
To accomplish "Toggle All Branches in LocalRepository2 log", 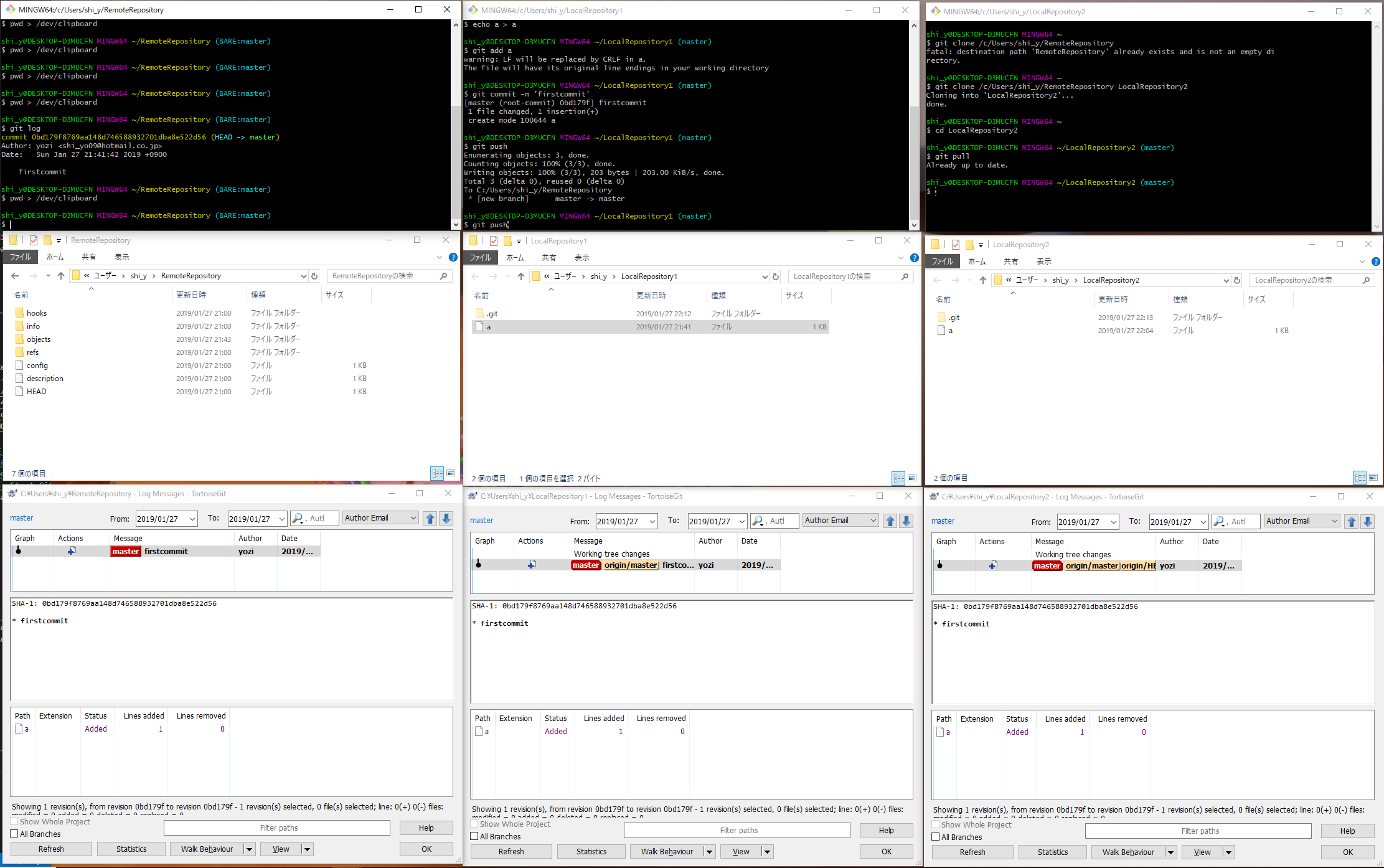I will pos(936,837).
